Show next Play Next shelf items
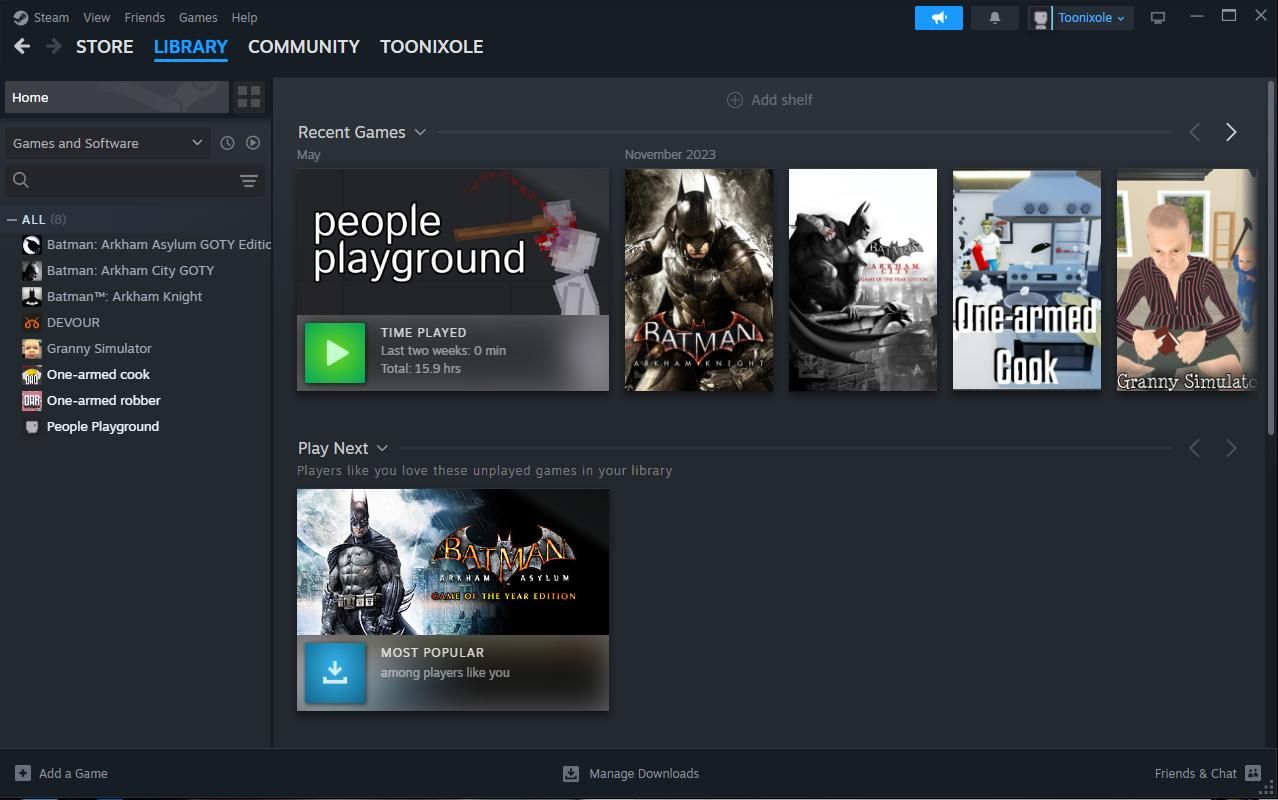Image resolution: width=1278 pixels, height=800 pixels. coord(1231,448)
